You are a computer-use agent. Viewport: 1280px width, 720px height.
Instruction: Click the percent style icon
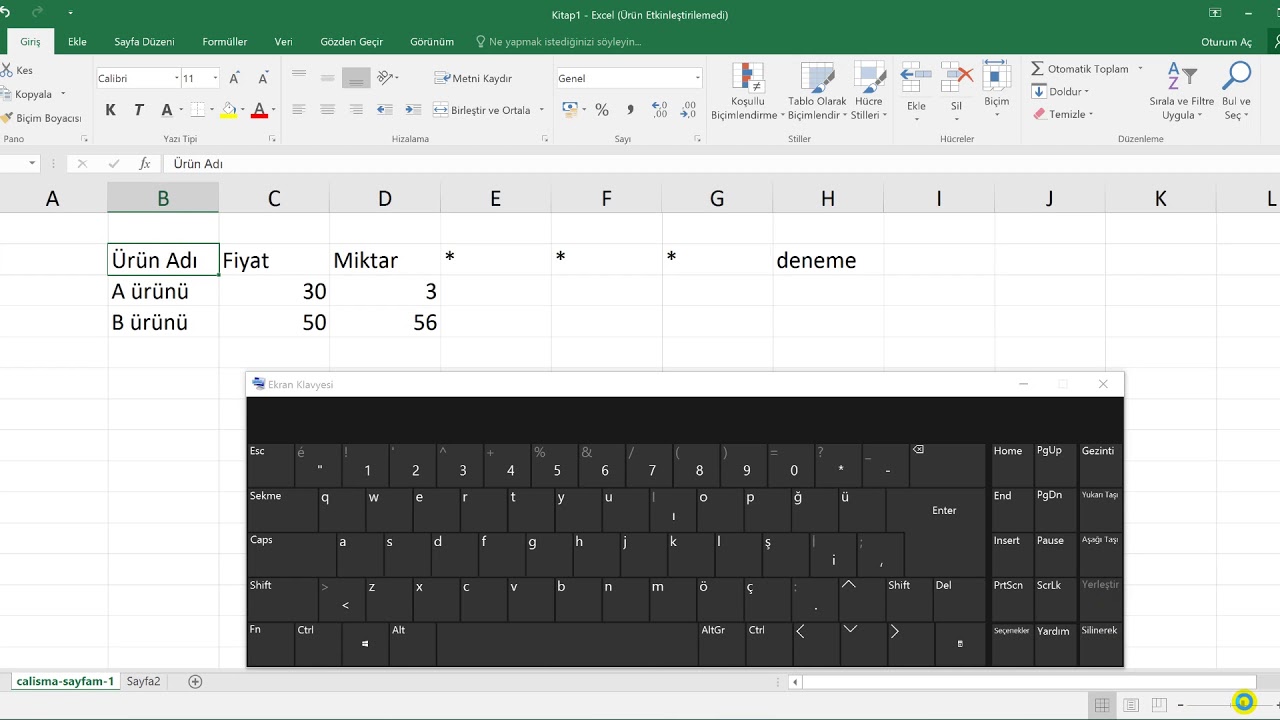click(601, 110)
